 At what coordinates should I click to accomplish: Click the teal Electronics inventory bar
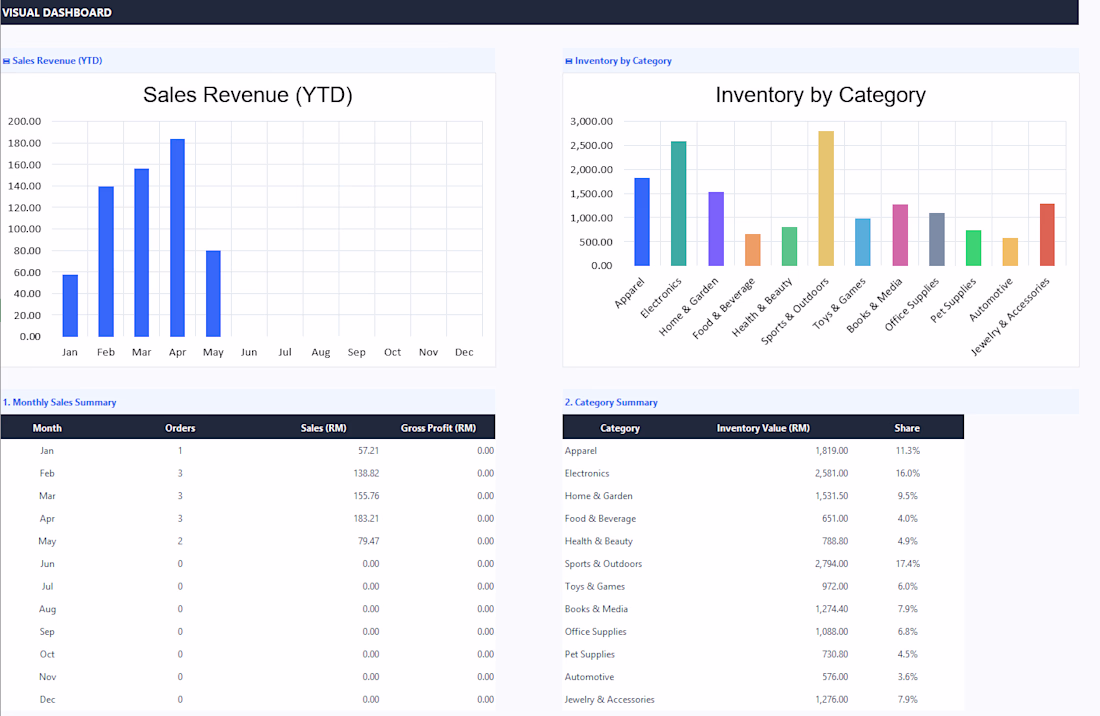click(678, 203)
